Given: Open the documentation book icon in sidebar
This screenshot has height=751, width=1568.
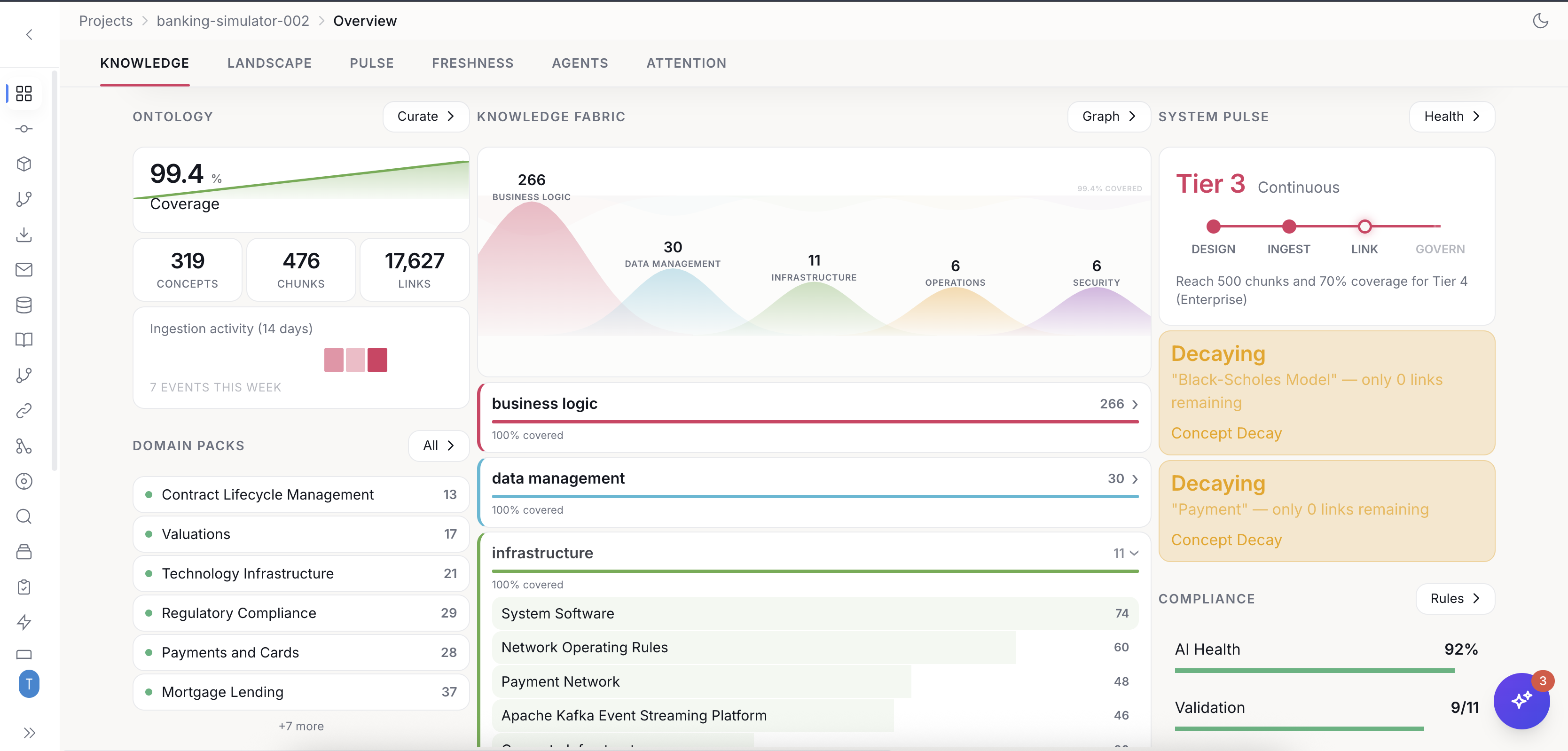Looking at the screenshot, I should click(24, 340).
